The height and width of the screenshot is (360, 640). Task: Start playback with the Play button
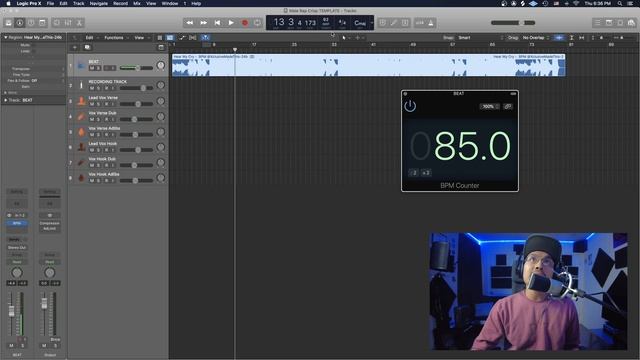tap(231, 23)
